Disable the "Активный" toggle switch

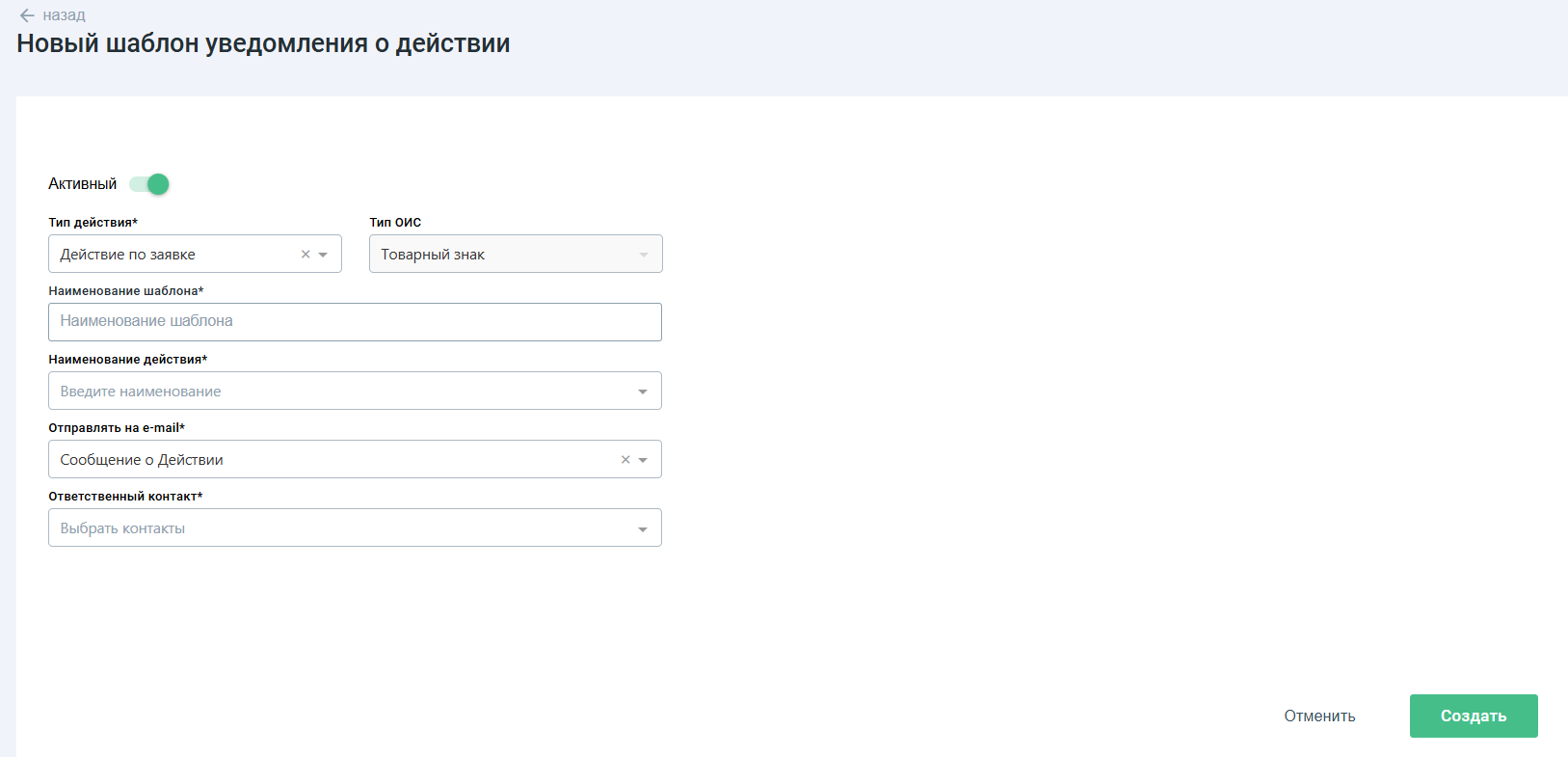click(150, 184)
